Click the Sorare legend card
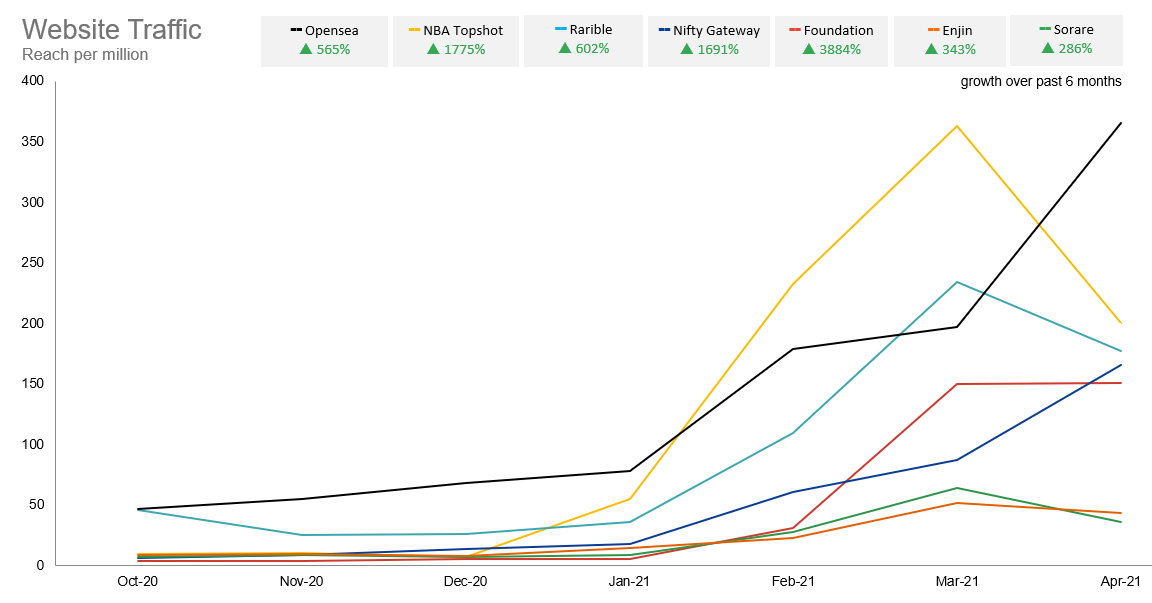 (1066, 40)
